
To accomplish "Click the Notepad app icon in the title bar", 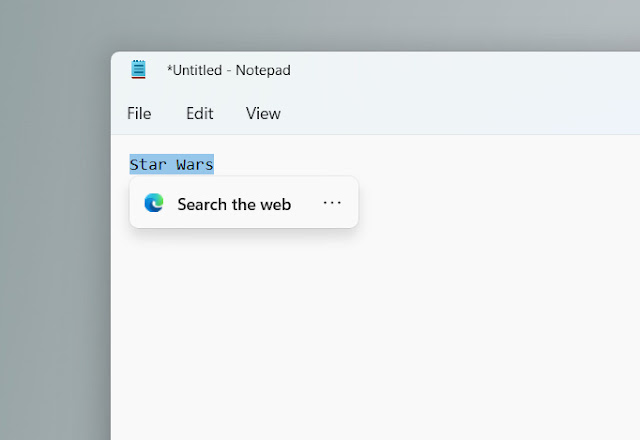I will [x=138, y=69].
